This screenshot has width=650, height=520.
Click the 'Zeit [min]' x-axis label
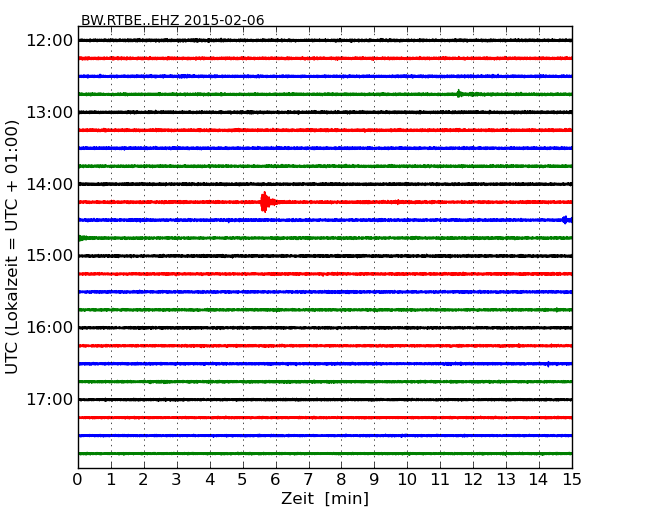pyautogui.click(x=324, y=499)
